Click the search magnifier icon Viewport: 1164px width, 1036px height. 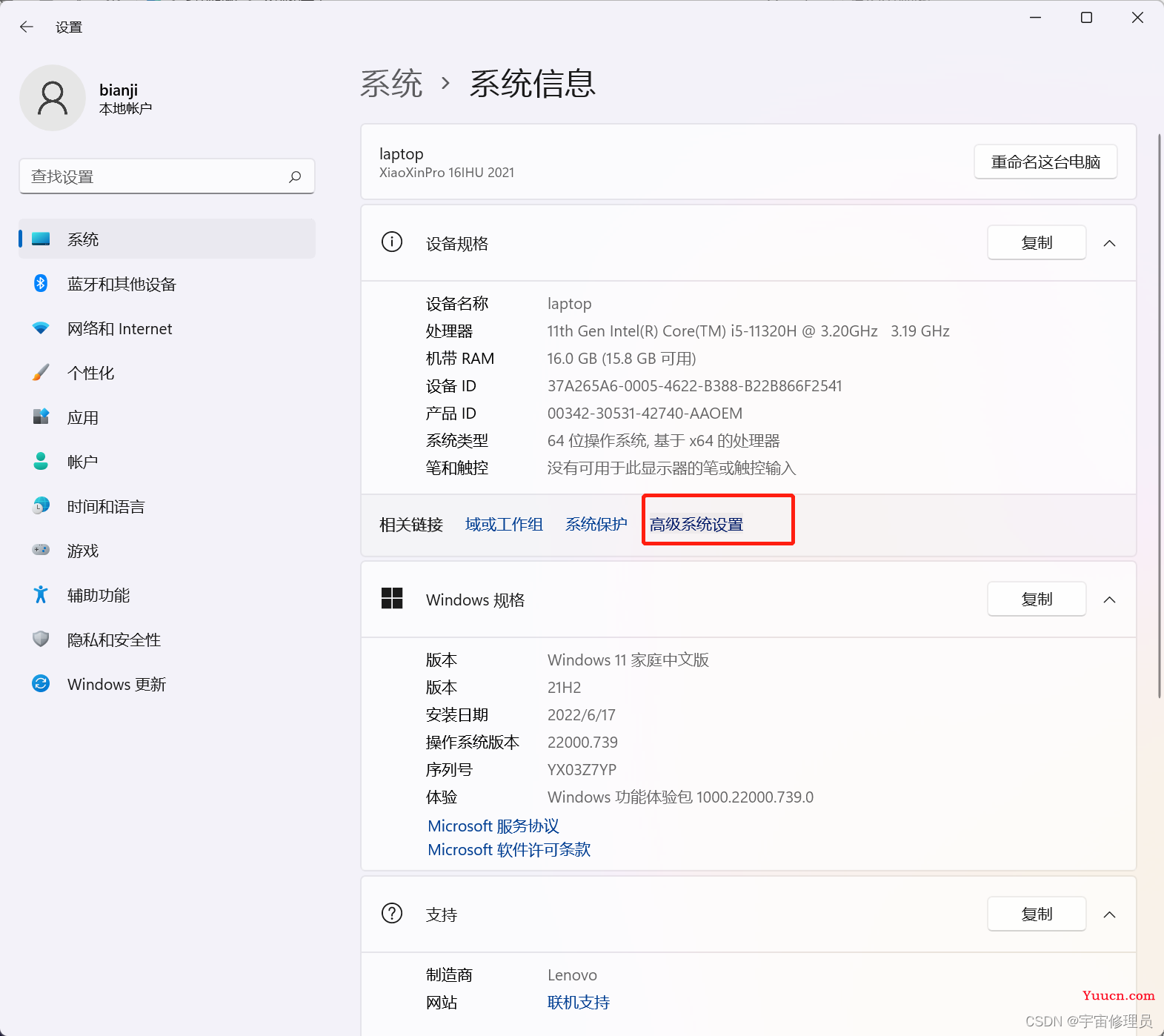pyautogui.click(x=295, y=176)
